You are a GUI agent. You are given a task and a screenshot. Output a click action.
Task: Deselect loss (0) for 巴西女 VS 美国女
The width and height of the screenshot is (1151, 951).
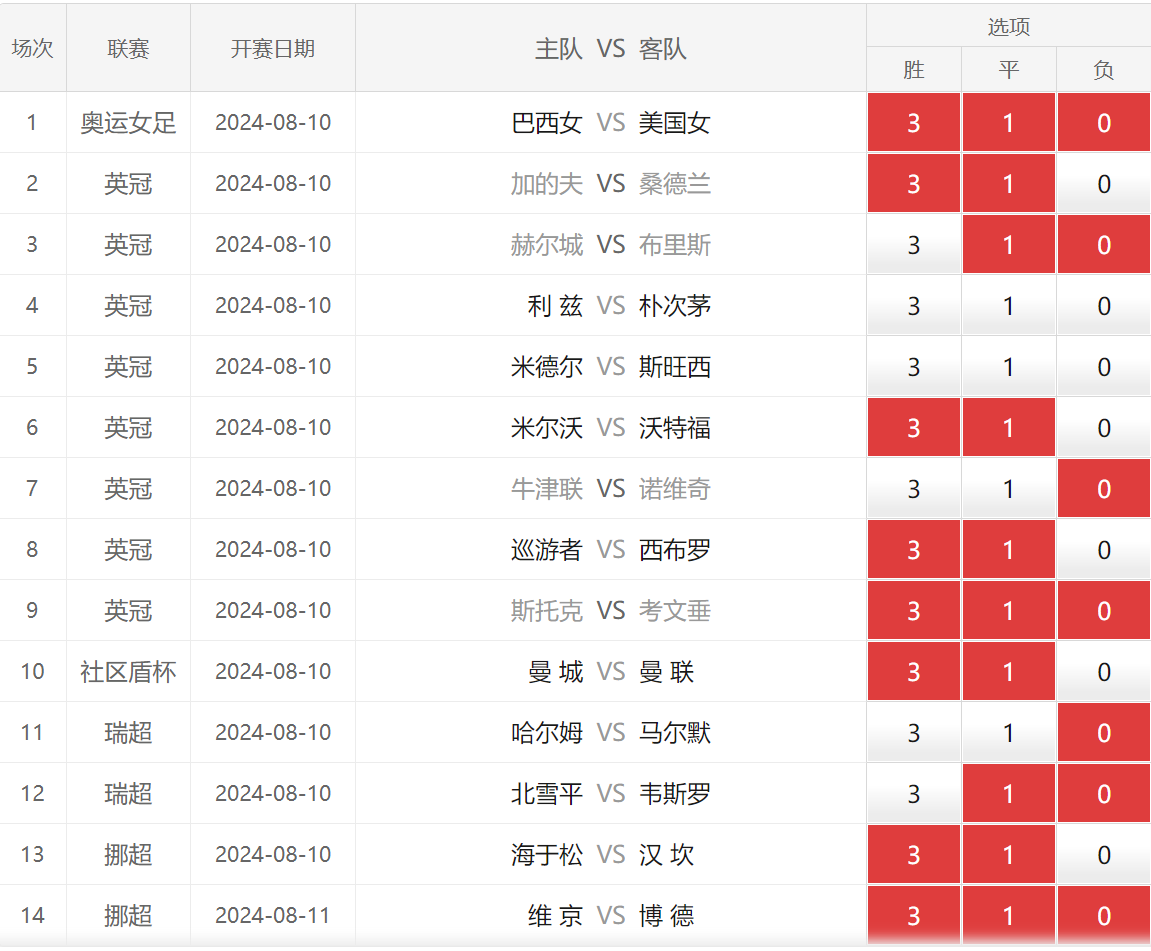point(1104,122)
